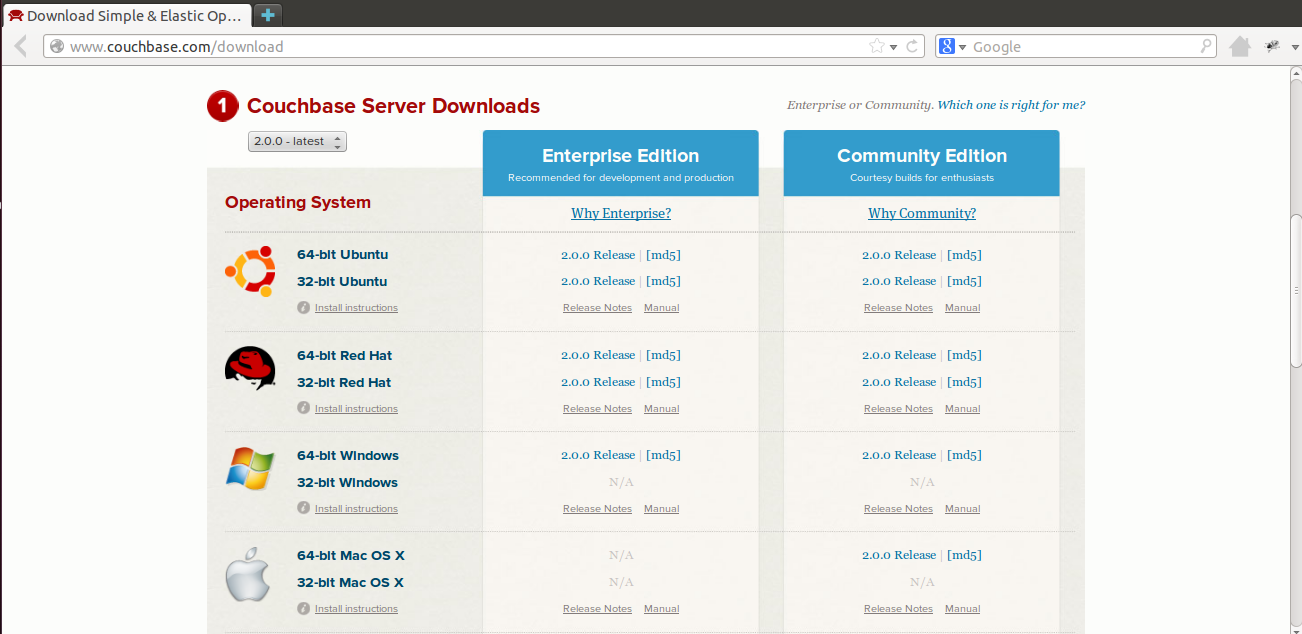Click the Couchbase Server Downloads heading
The image size is (1302, 634).
click(x=393, y=106)
